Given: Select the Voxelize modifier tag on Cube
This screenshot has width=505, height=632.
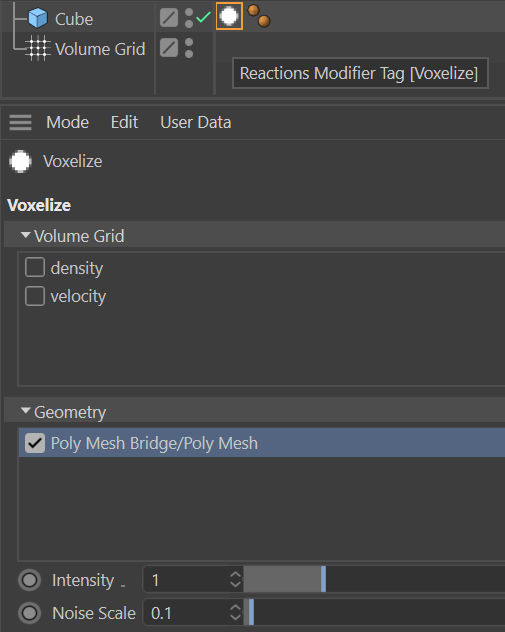Looking at the screenshot, I should (229, 17).
